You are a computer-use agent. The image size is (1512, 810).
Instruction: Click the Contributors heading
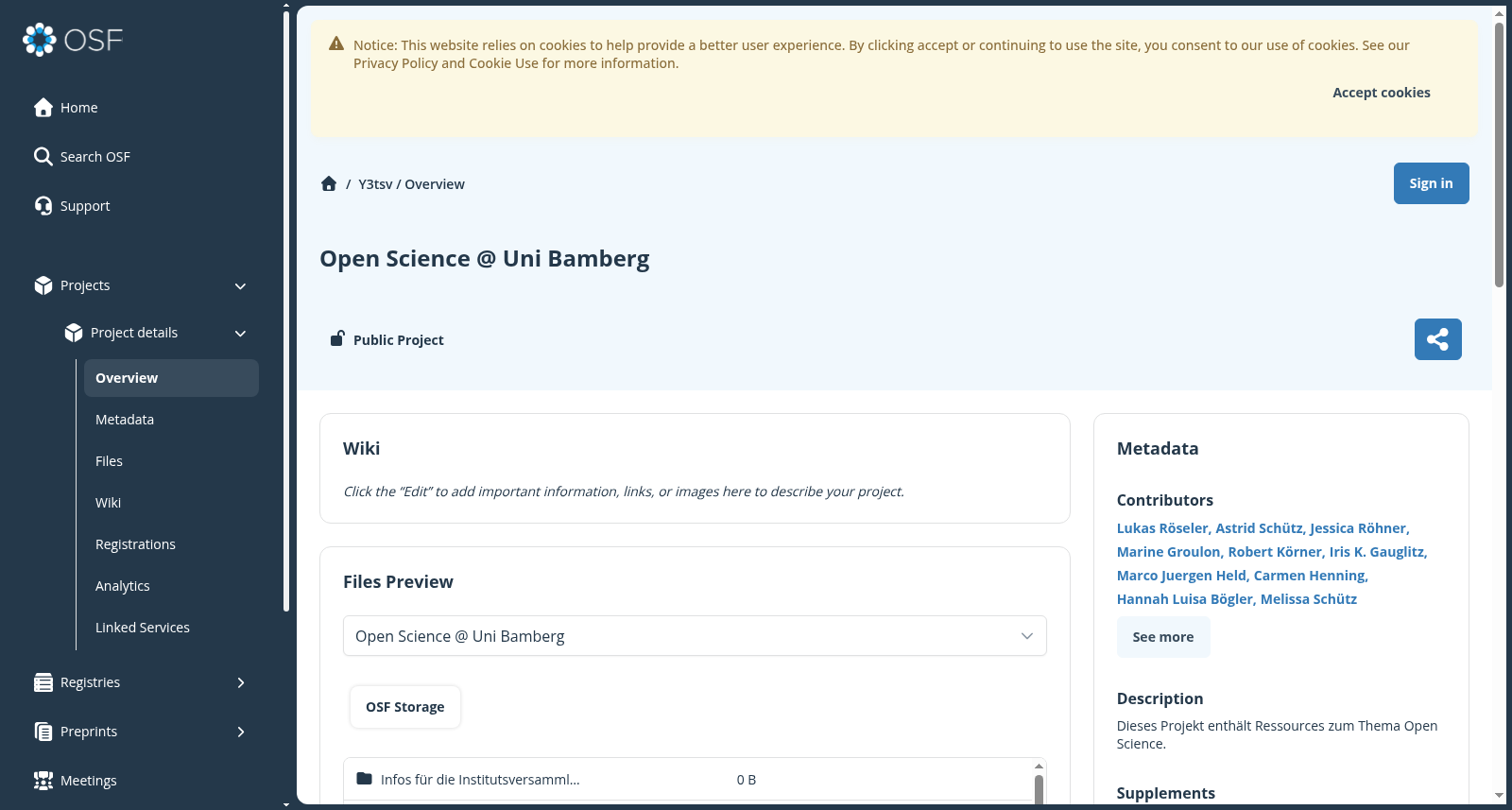click(x=1165, y=500)
